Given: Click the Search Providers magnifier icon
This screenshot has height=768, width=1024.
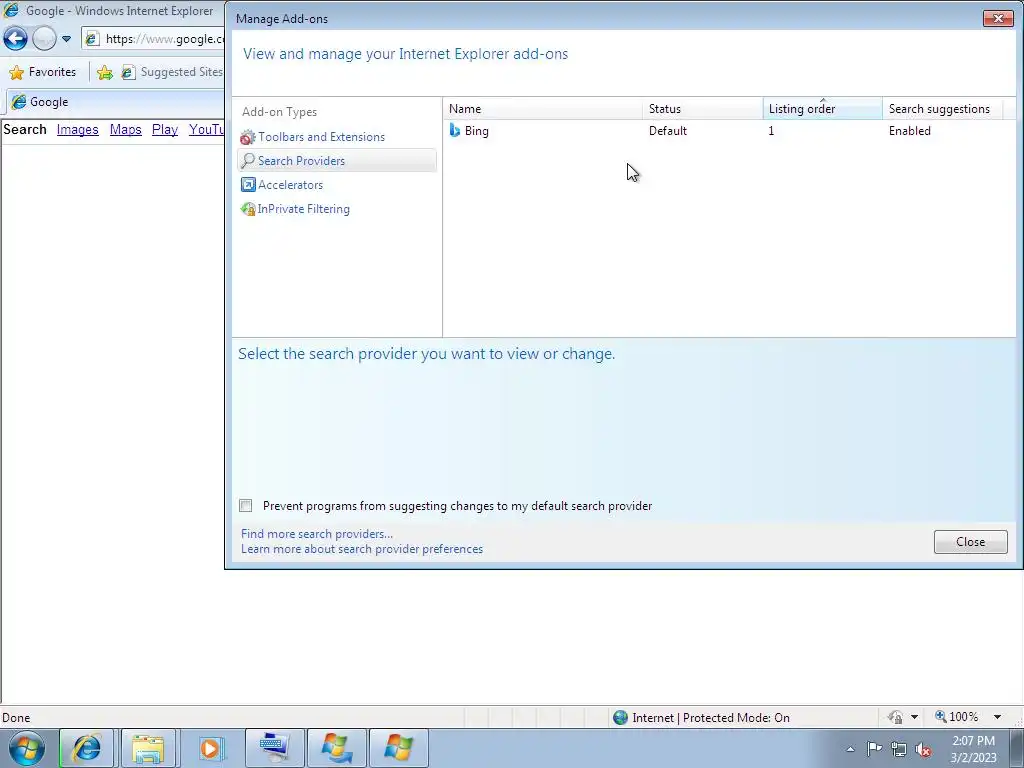Looking at the screenshot, I should point(248,161).
